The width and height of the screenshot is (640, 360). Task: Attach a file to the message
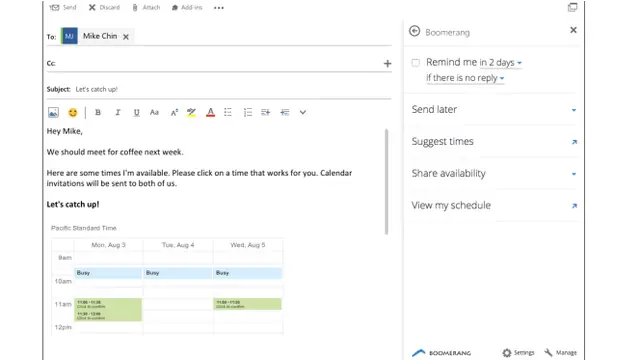(146, 7)
